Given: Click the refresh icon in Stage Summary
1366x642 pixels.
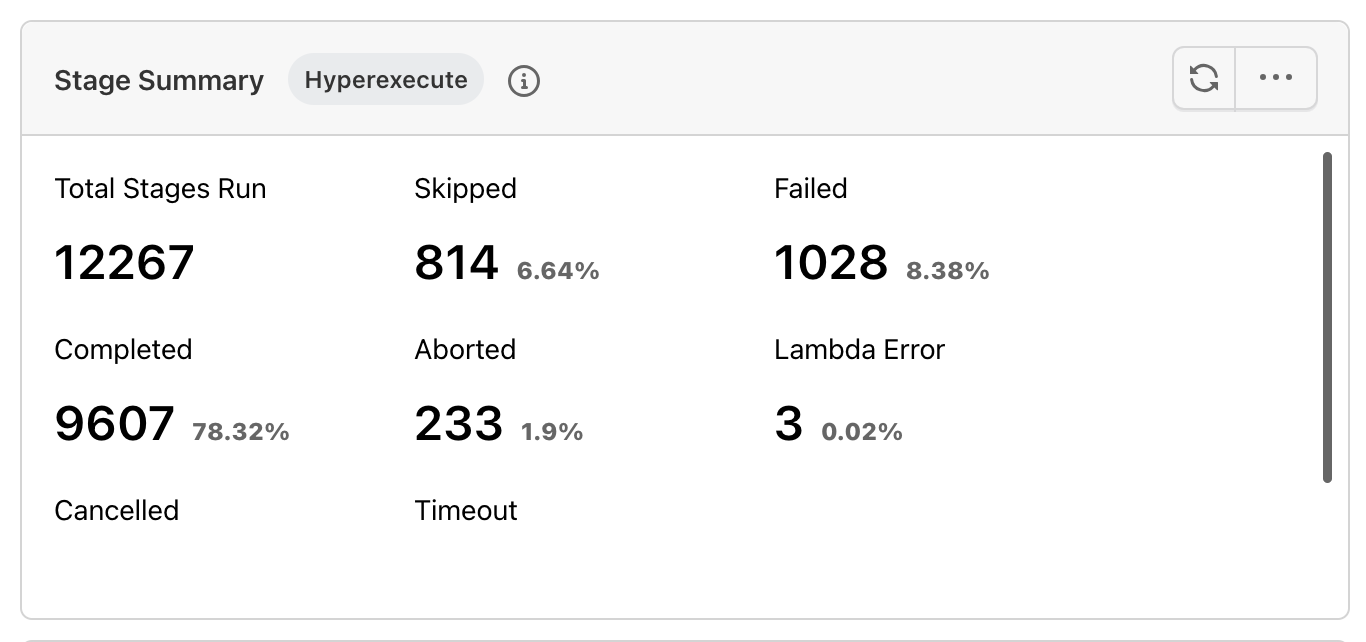Looking at the screenshot, I should (x=1204, y=78).
